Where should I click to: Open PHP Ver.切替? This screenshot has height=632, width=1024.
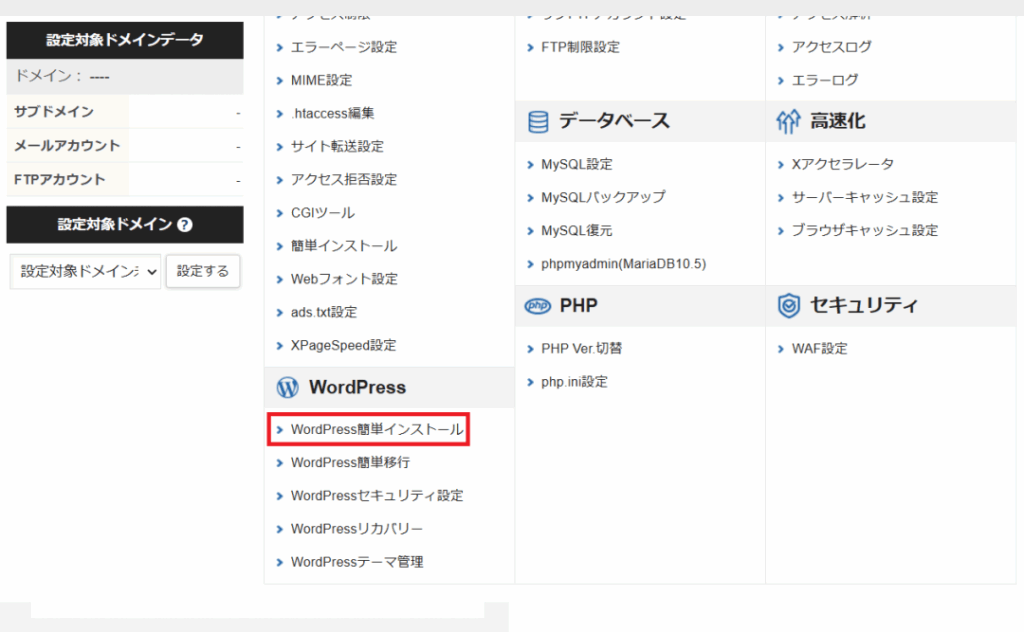coord(581,349)
